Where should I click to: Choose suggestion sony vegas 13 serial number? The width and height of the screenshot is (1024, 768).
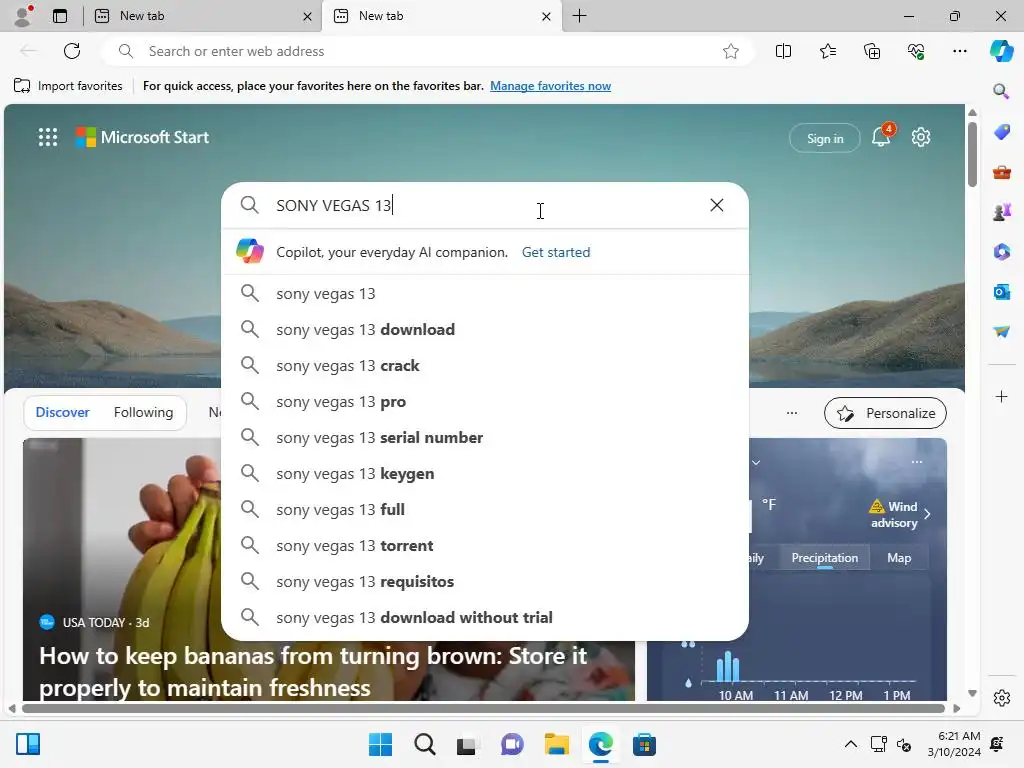tap(485, 437)
